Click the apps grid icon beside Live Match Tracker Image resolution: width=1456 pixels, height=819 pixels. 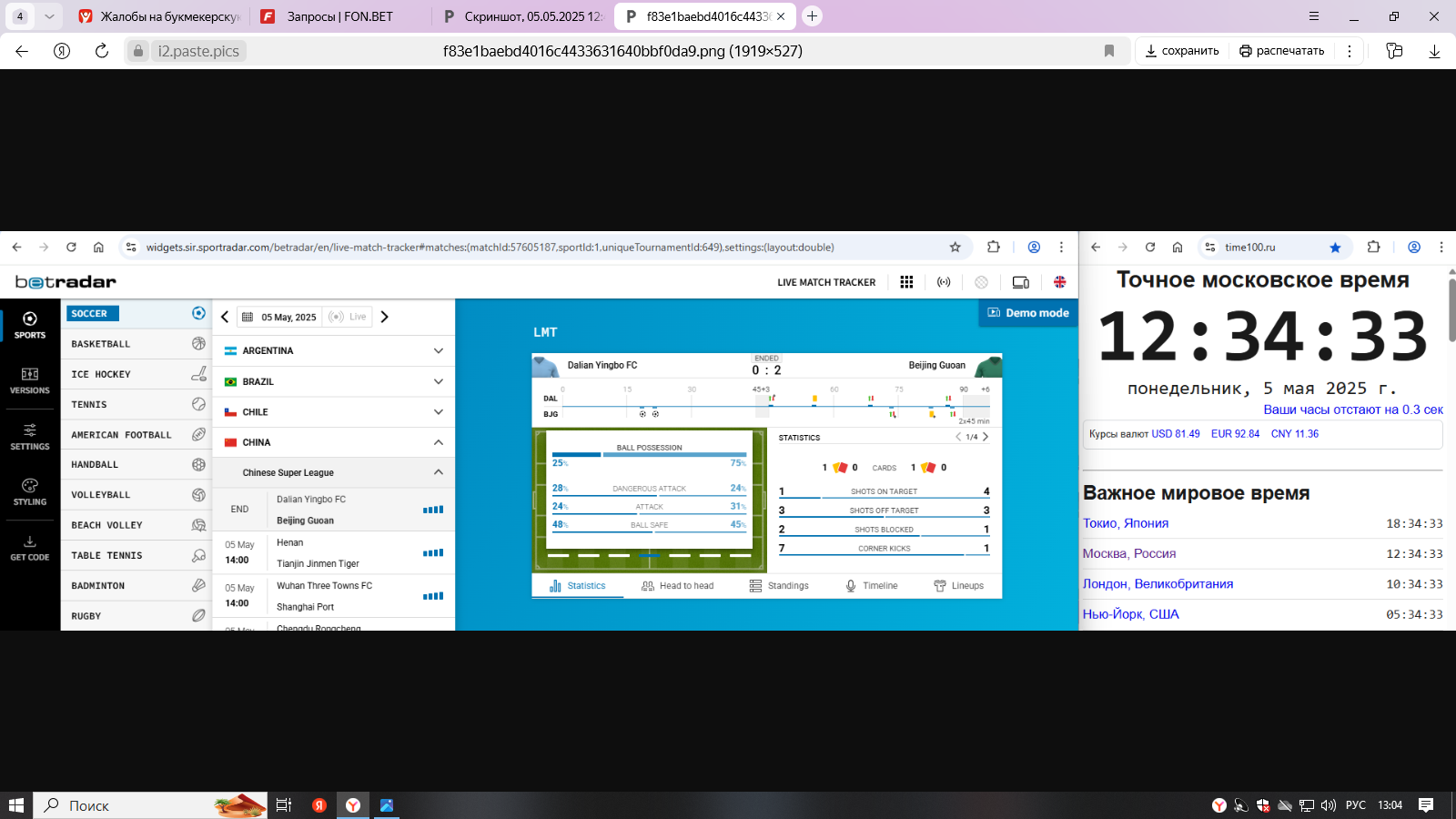906,282
